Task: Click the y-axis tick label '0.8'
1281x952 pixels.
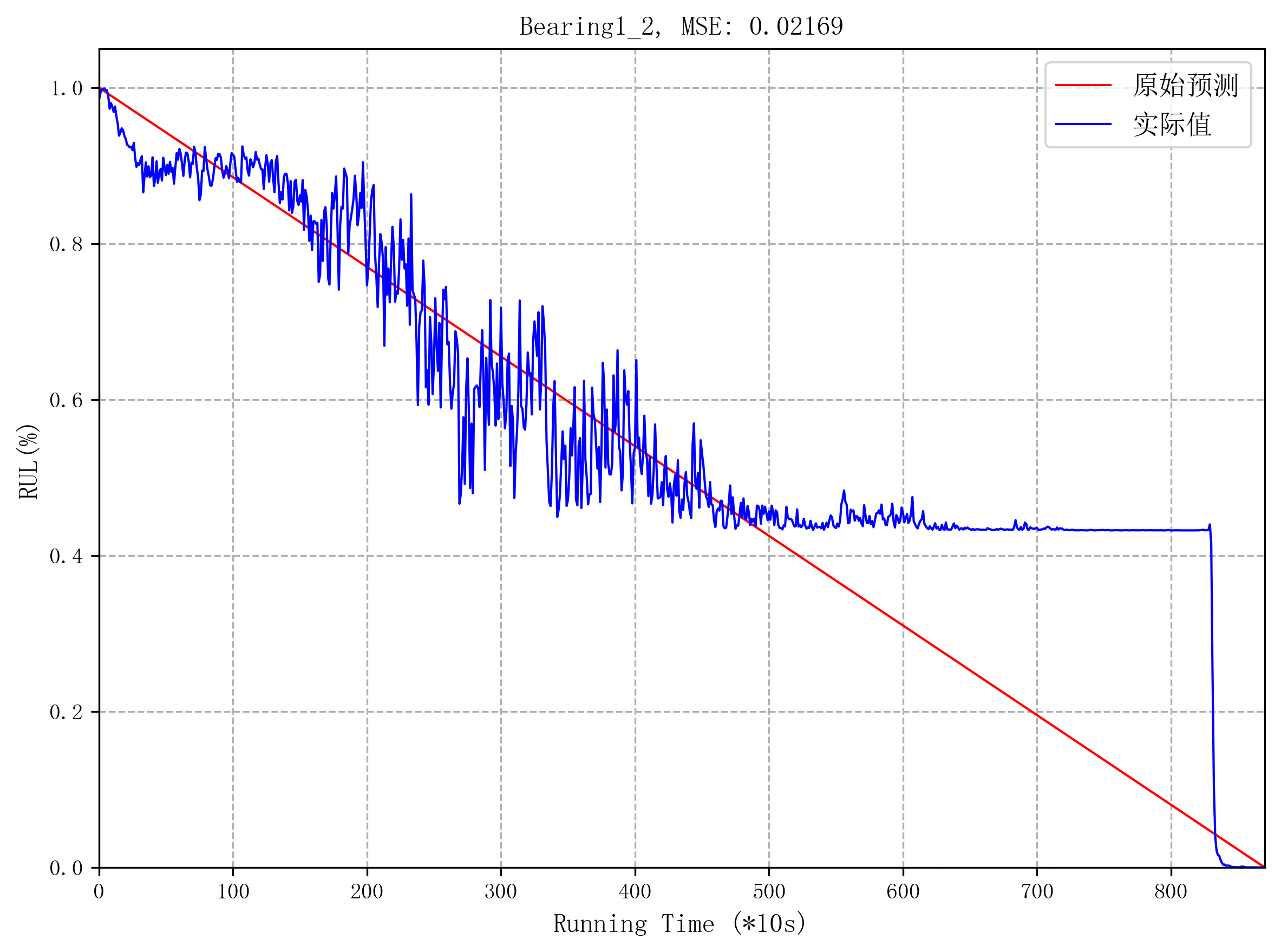Action: tap(66, 244)
